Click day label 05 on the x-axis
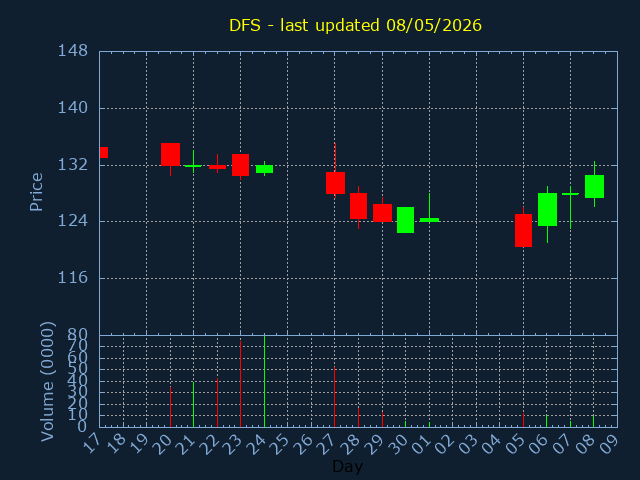 click(x=517, y=444)
